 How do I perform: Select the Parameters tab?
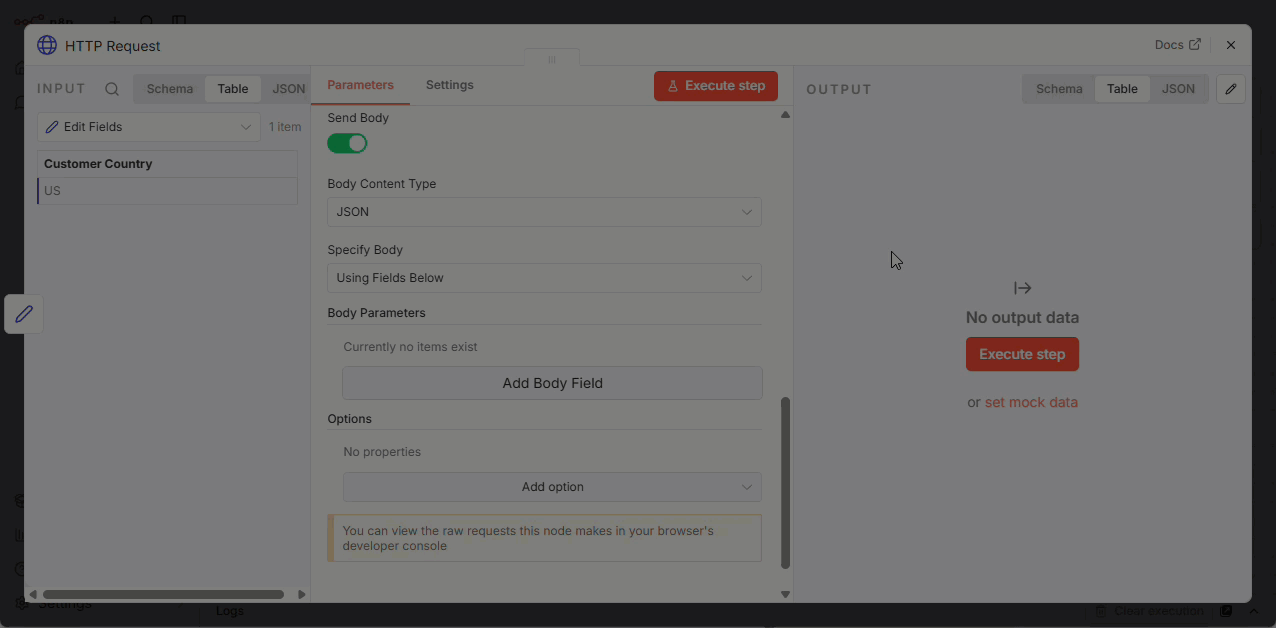tap(360, 85)
